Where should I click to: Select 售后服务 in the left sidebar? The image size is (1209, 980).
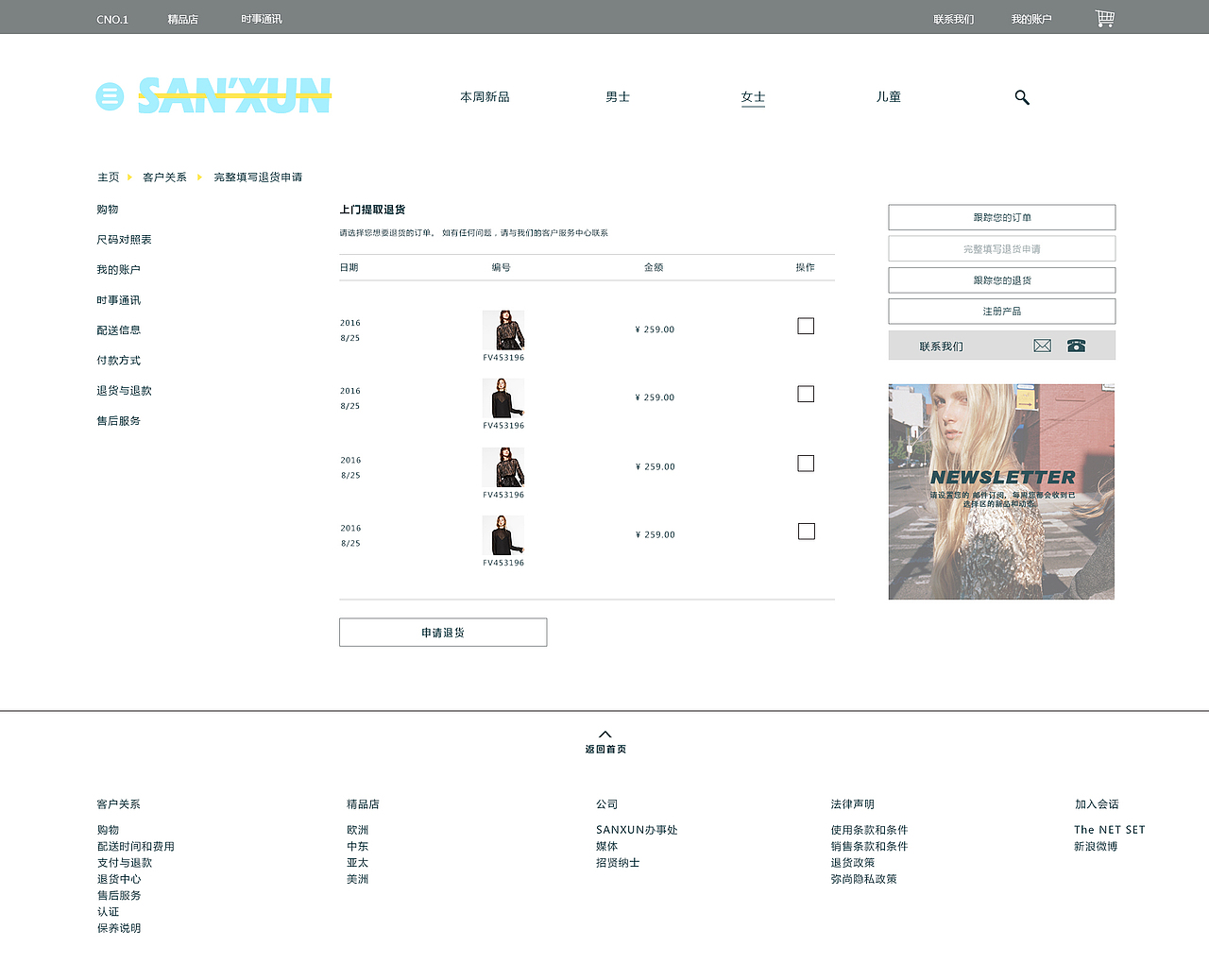(x=118, y=421)
